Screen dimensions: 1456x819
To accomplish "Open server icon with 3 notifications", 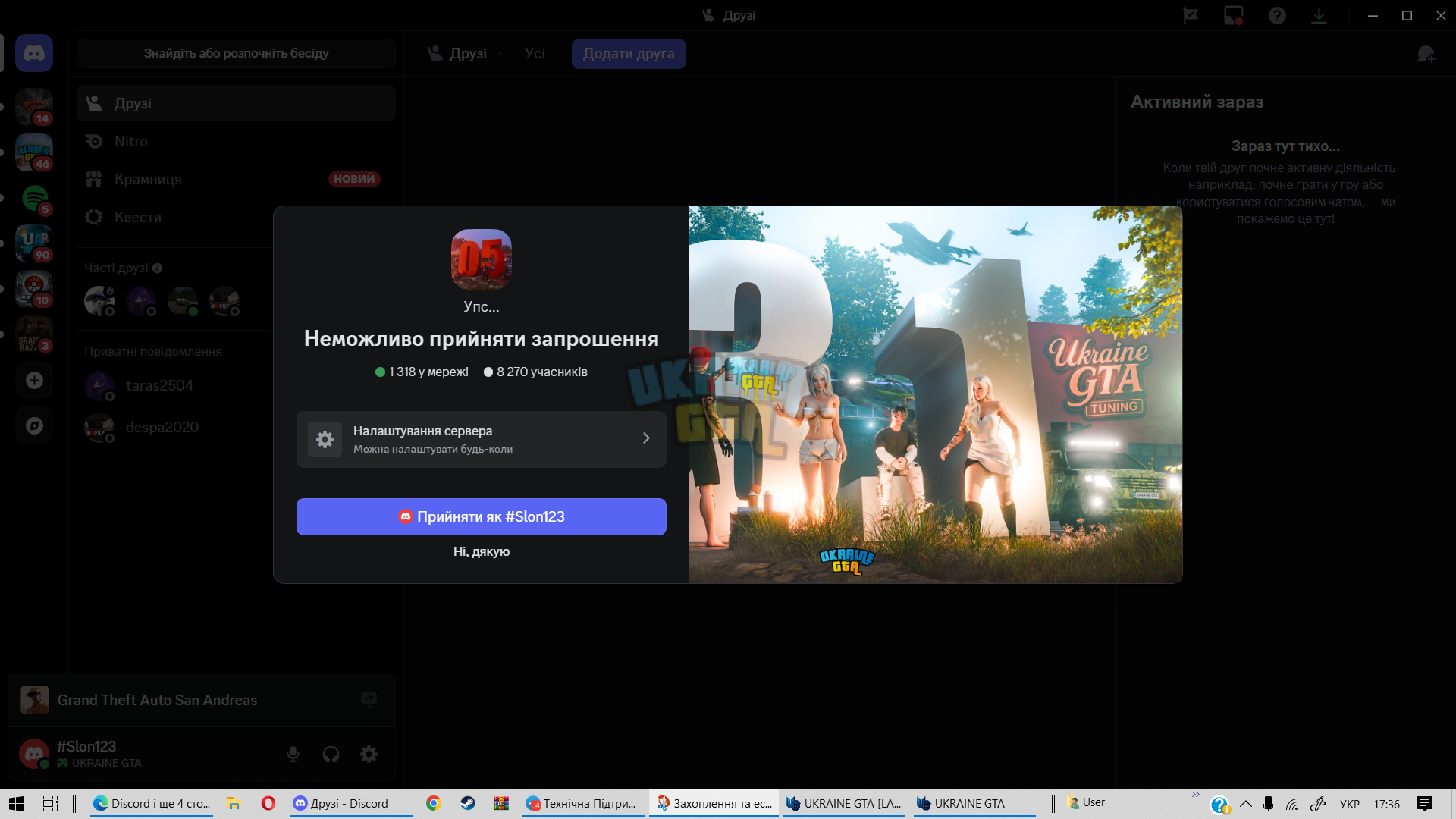I will [34, 334].
